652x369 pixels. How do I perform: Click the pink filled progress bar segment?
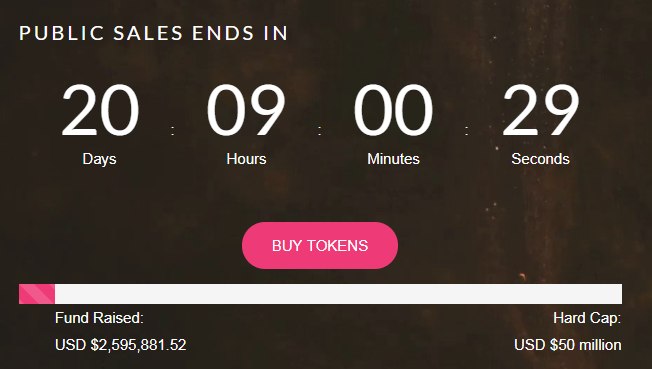[37, 294]
